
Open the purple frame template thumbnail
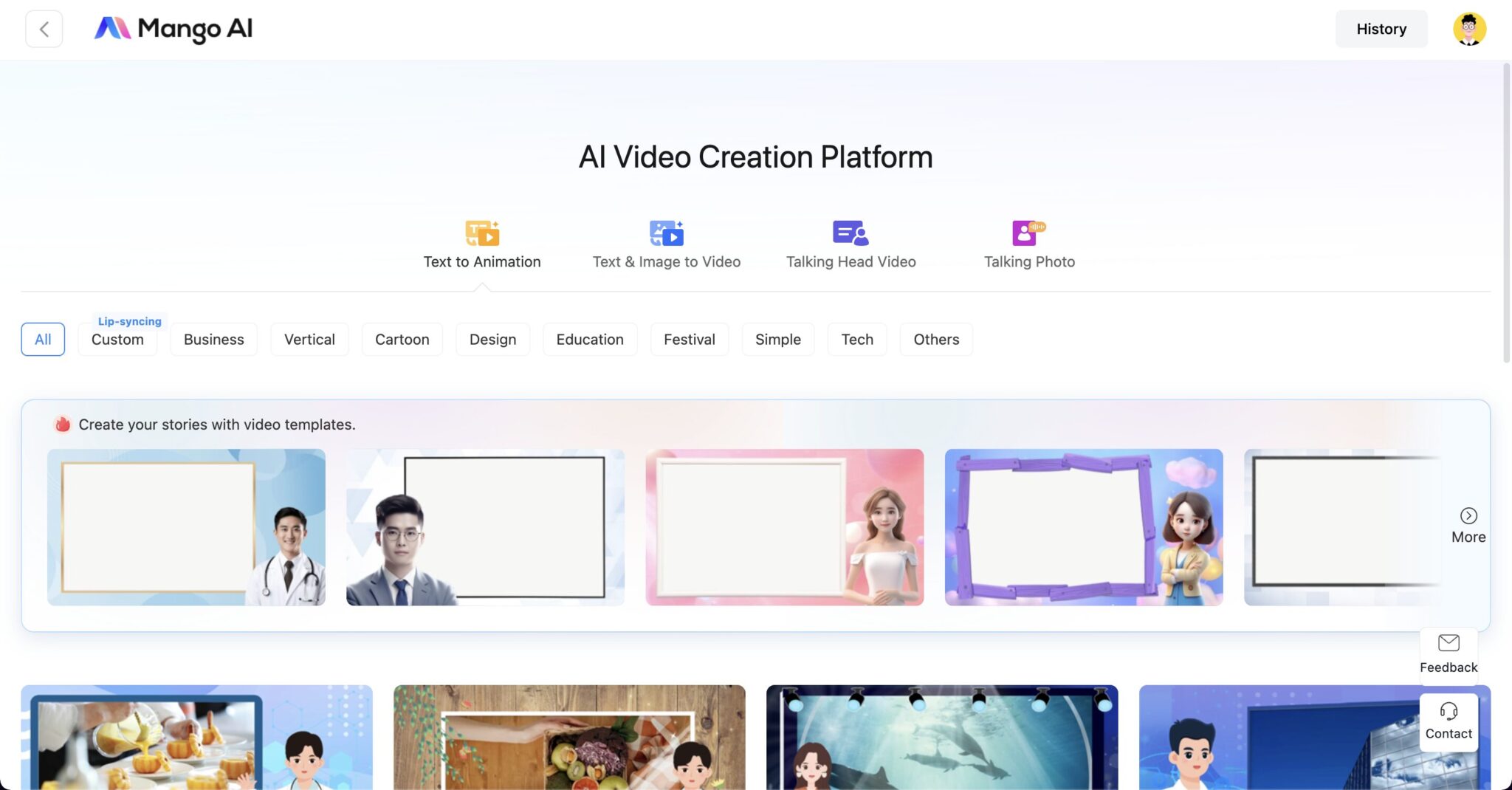(1084, 526)
